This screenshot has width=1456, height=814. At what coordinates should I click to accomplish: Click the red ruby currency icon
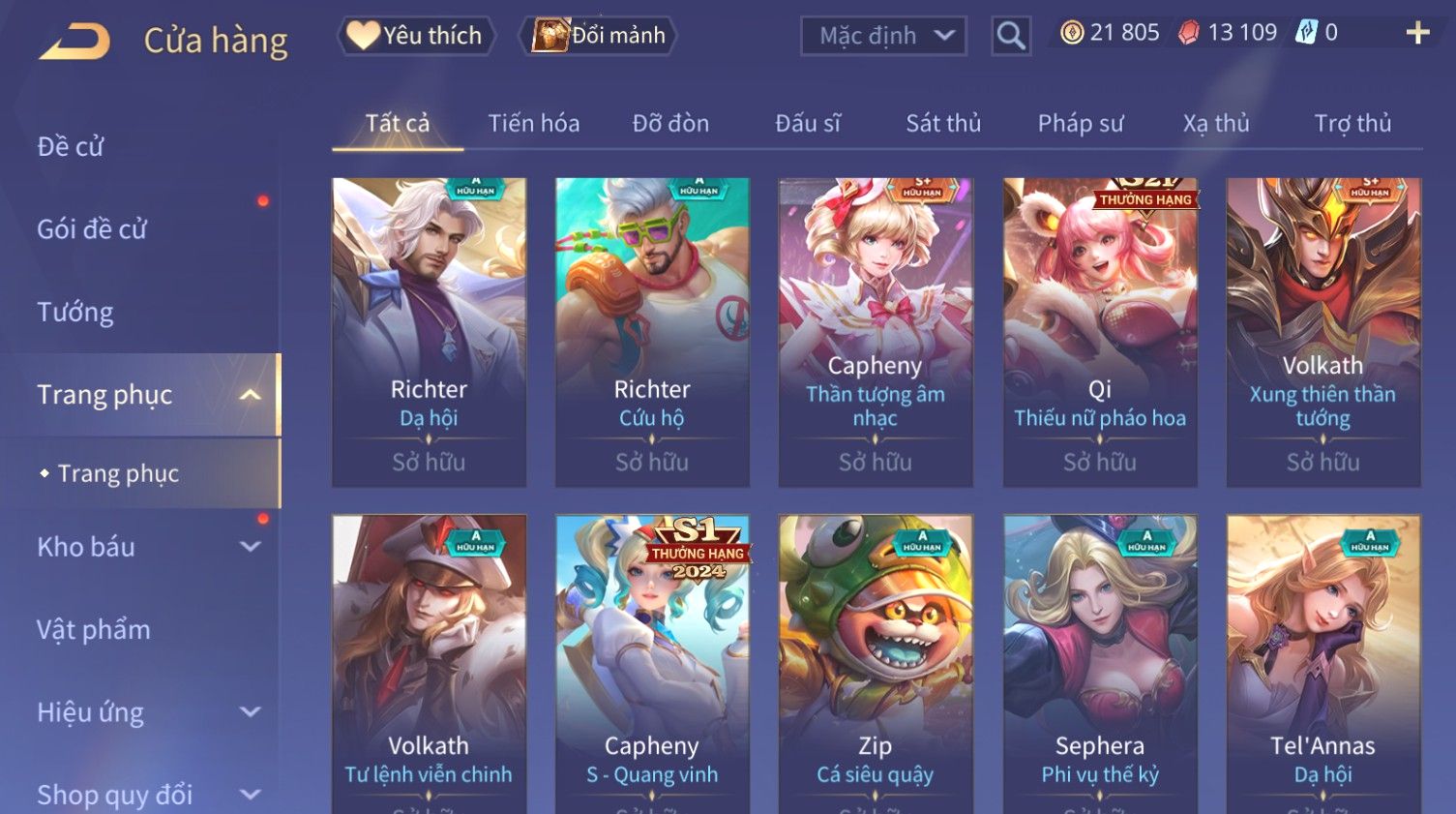[x=1189, y=33]
